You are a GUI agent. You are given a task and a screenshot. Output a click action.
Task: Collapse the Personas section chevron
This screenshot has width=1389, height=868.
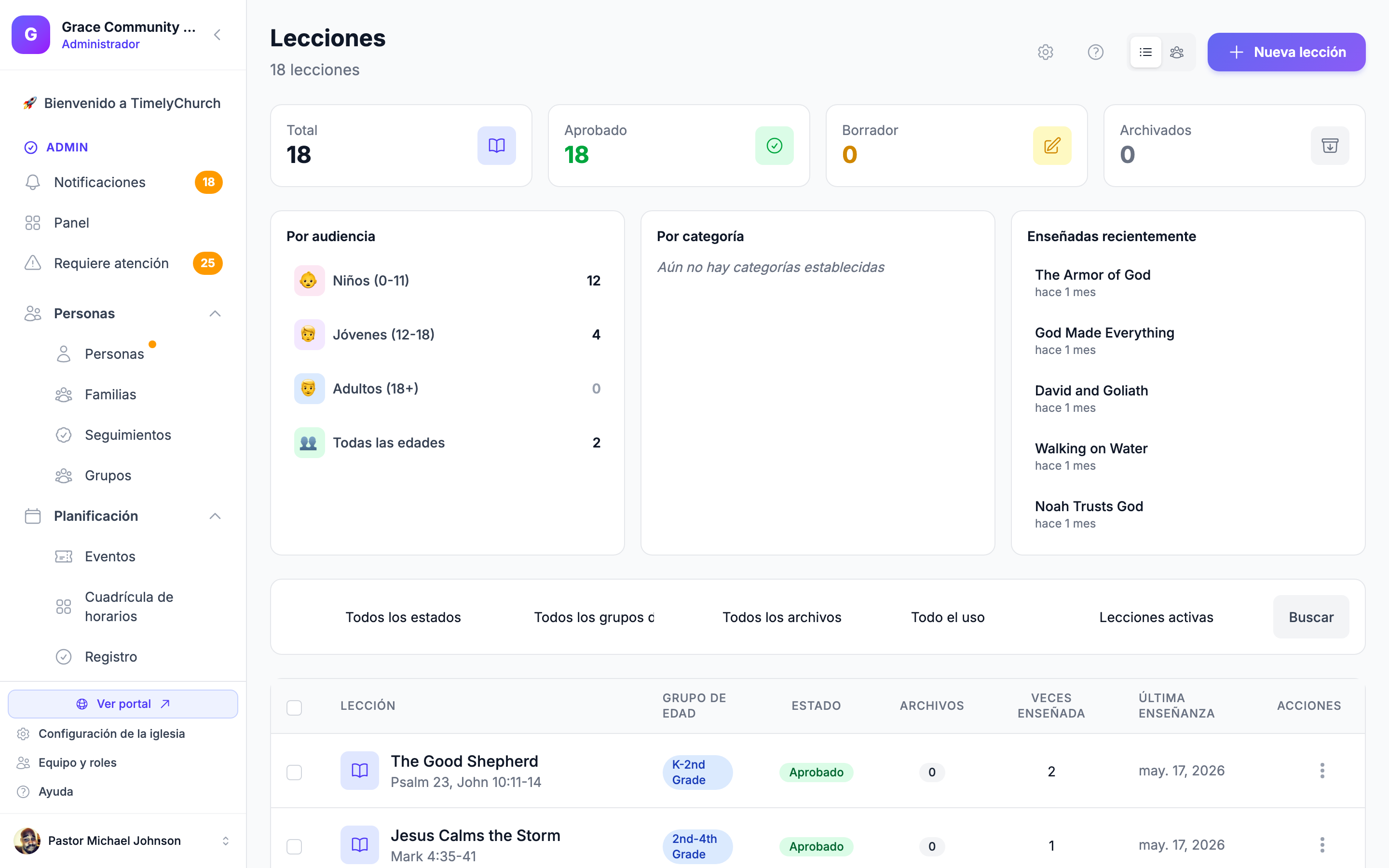click(215, 313)
